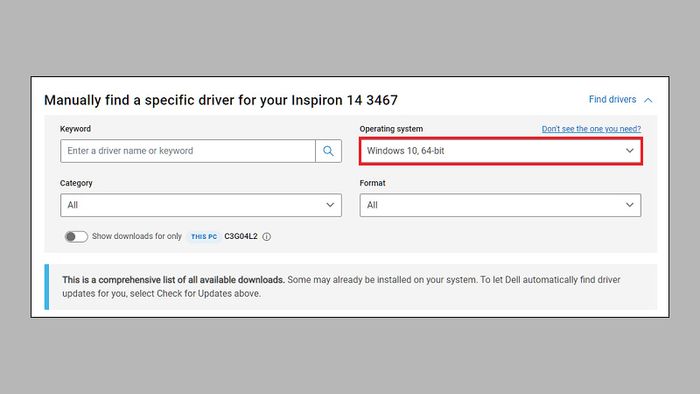Open the info icon next to C3G04L2
Image resolution: width=700 pixels, height=394 pixels.
click(267, 236)
